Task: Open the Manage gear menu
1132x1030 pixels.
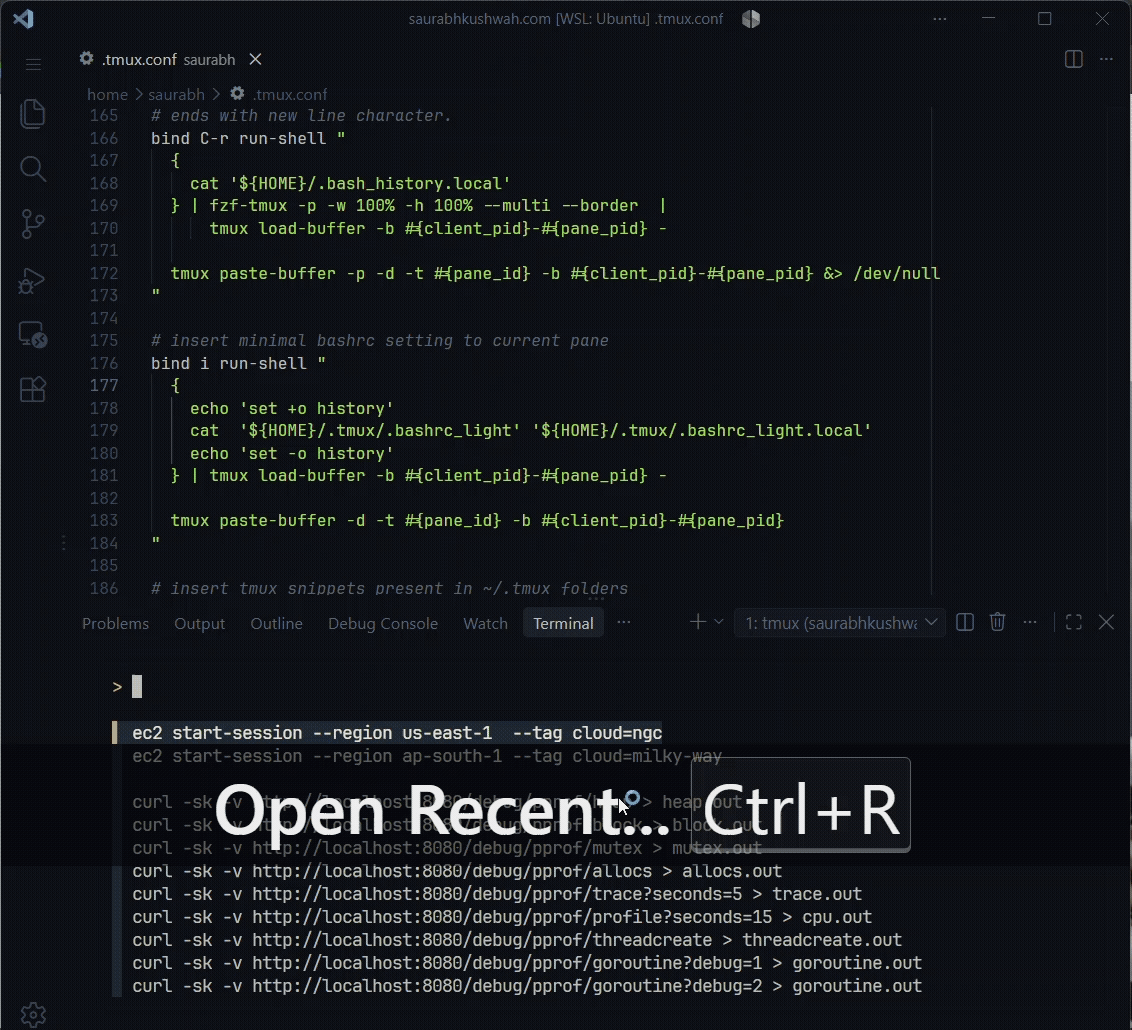Action: point(33,1014)
